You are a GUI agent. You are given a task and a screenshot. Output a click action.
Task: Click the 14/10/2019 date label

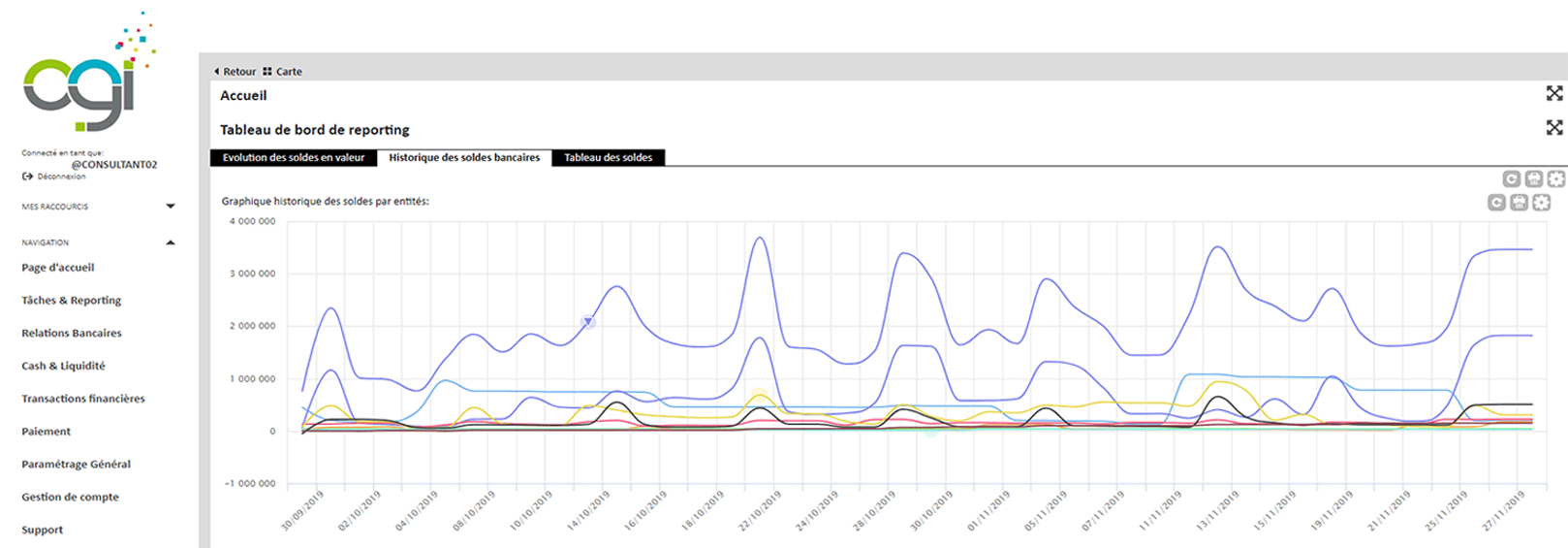[x=588, y=510]
